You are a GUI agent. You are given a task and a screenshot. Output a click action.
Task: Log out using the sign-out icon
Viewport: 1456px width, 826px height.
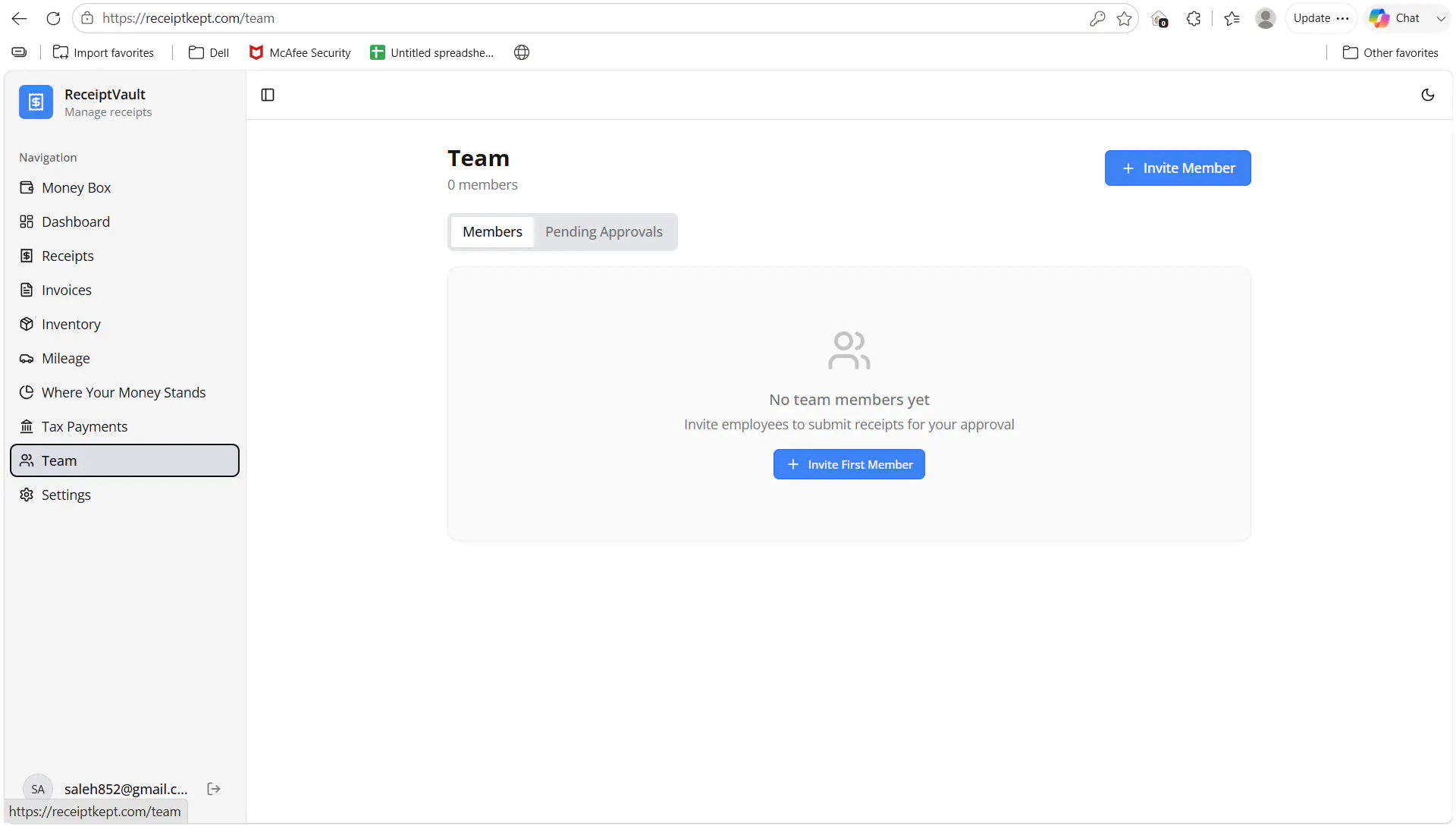(x=214, y=789)
